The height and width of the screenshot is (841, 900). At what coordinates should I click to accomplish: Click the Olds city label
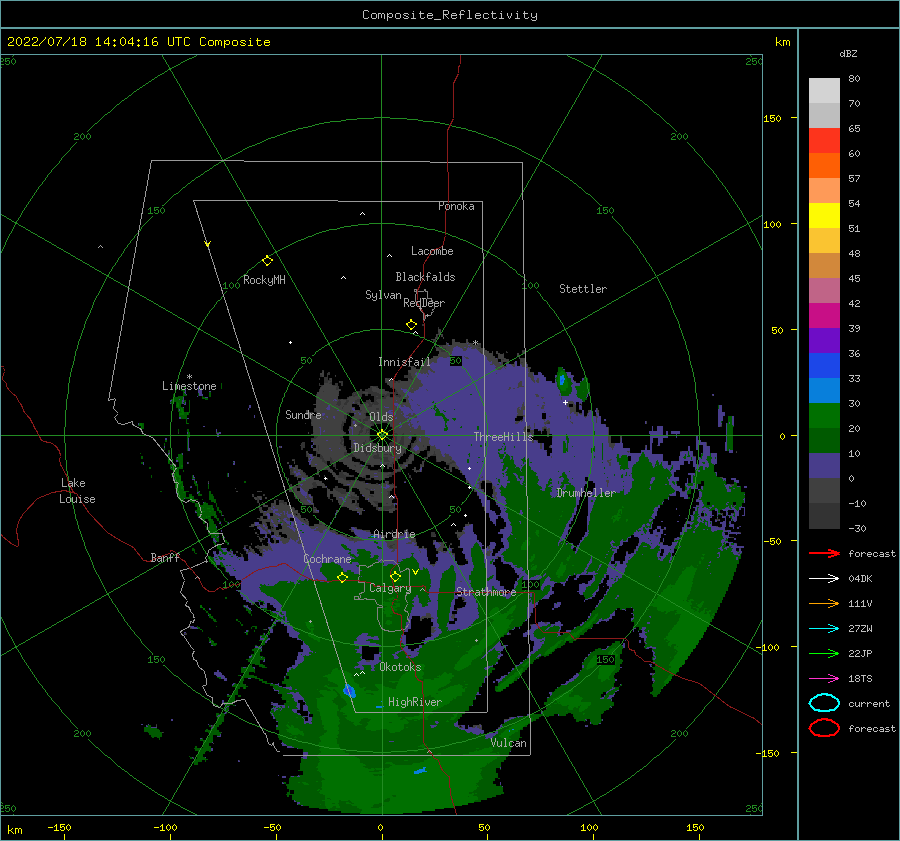click(381, 417)
